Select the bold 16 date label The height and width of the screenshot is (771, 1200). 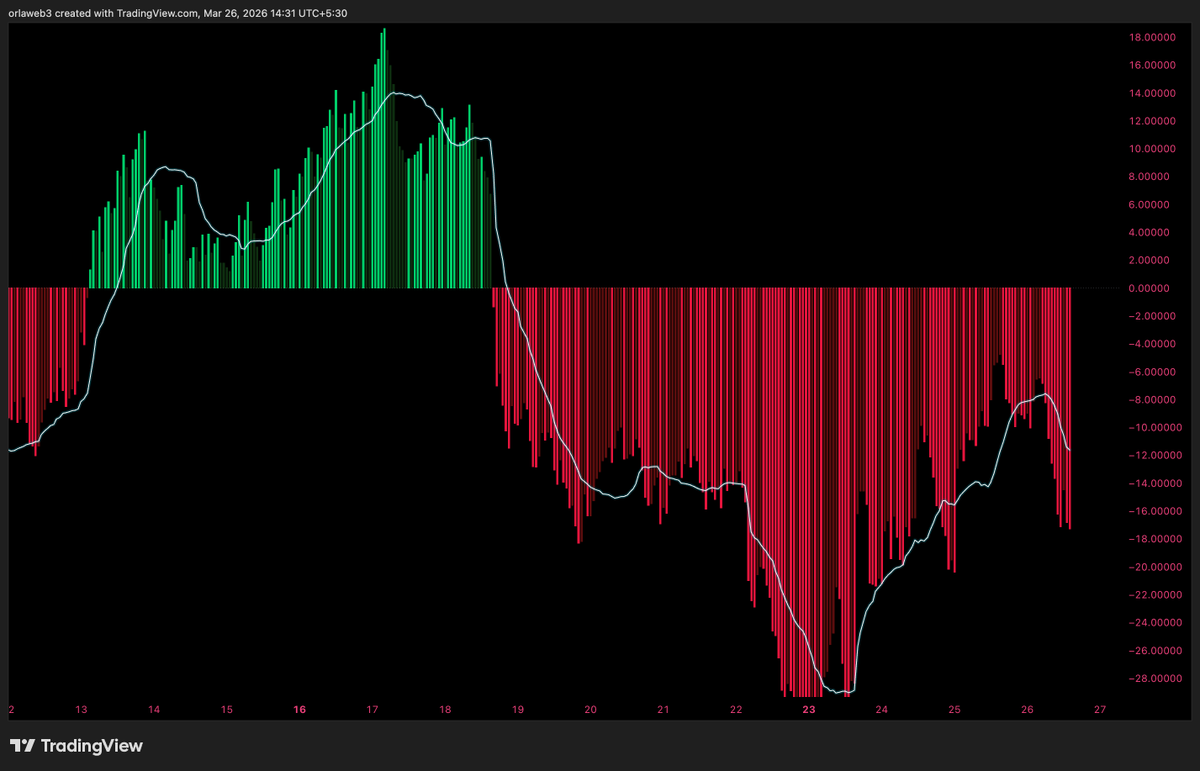[300, 710]
